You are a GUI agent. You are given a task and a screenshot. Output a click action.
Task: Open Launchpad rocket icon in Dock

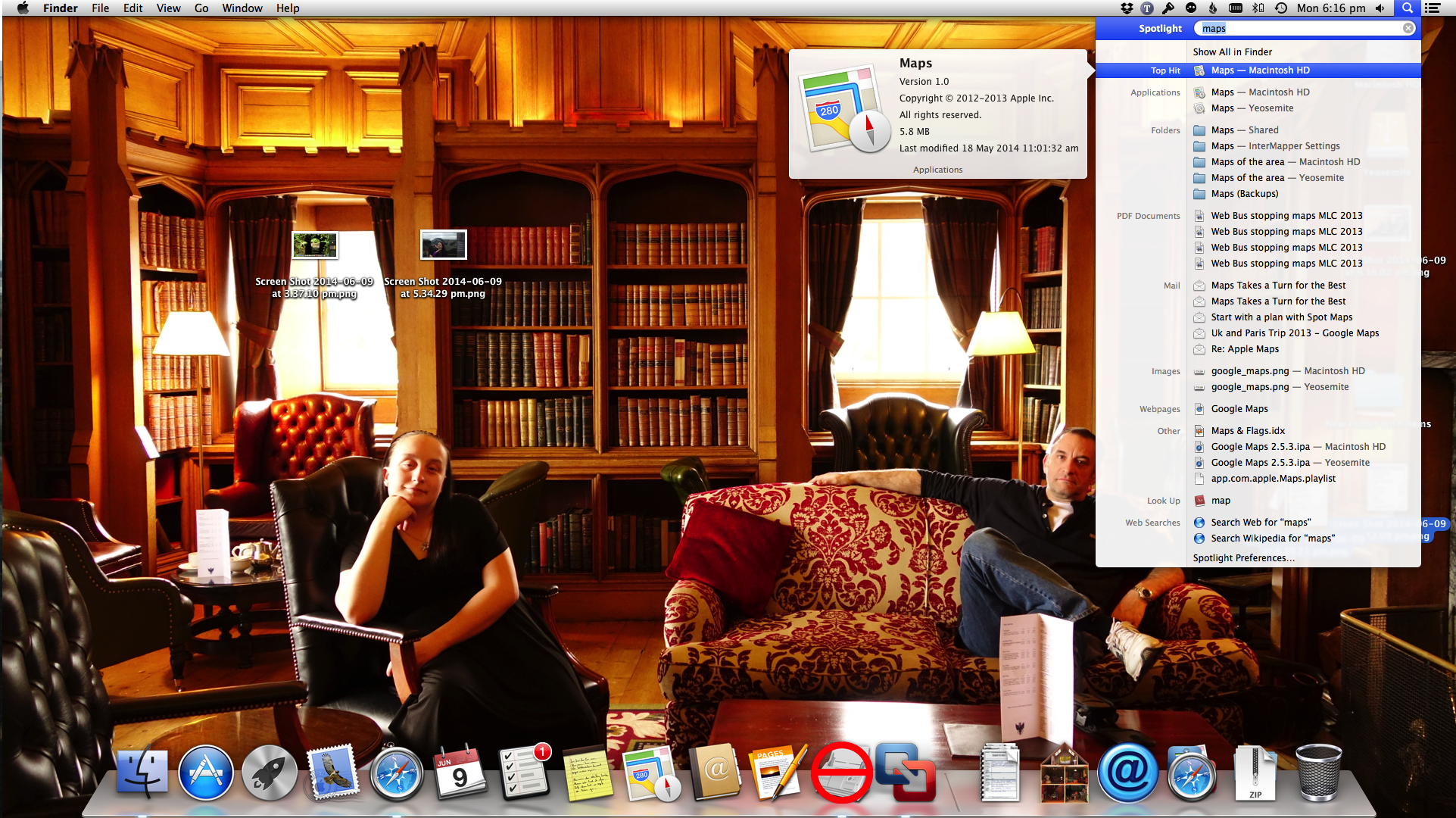point(269,773)
